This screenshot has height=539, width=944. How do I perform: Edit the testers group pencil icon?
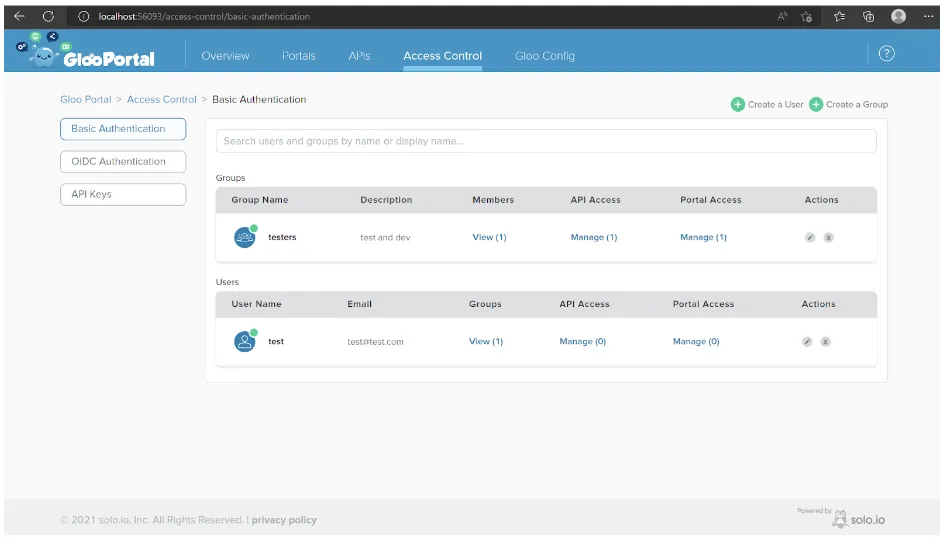pyautogui.click(x=810, y=237)
